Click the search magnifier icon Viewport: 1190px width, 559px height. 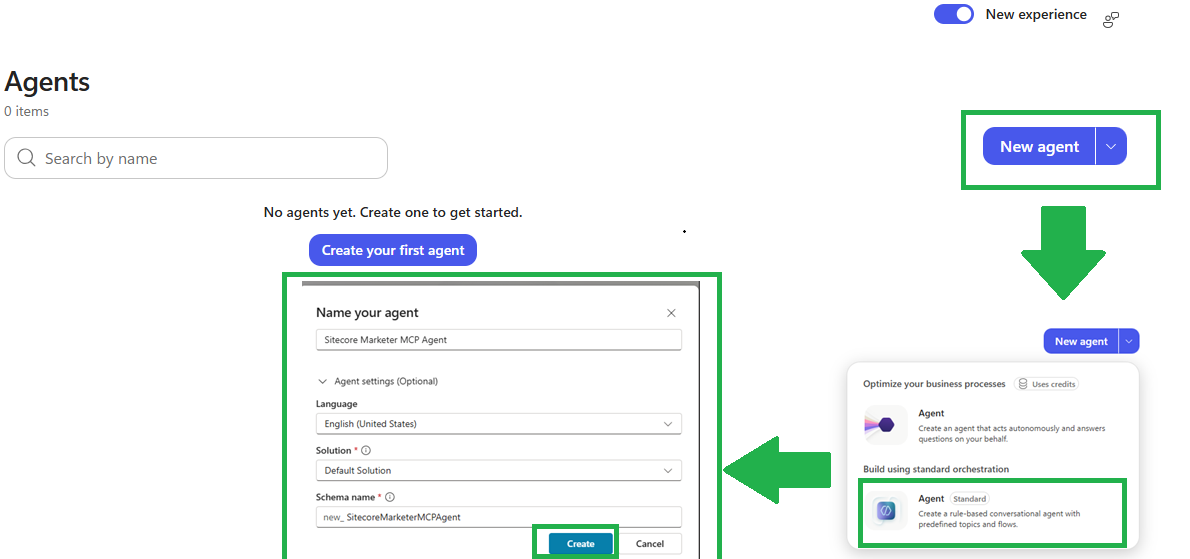tap(26, 158)
